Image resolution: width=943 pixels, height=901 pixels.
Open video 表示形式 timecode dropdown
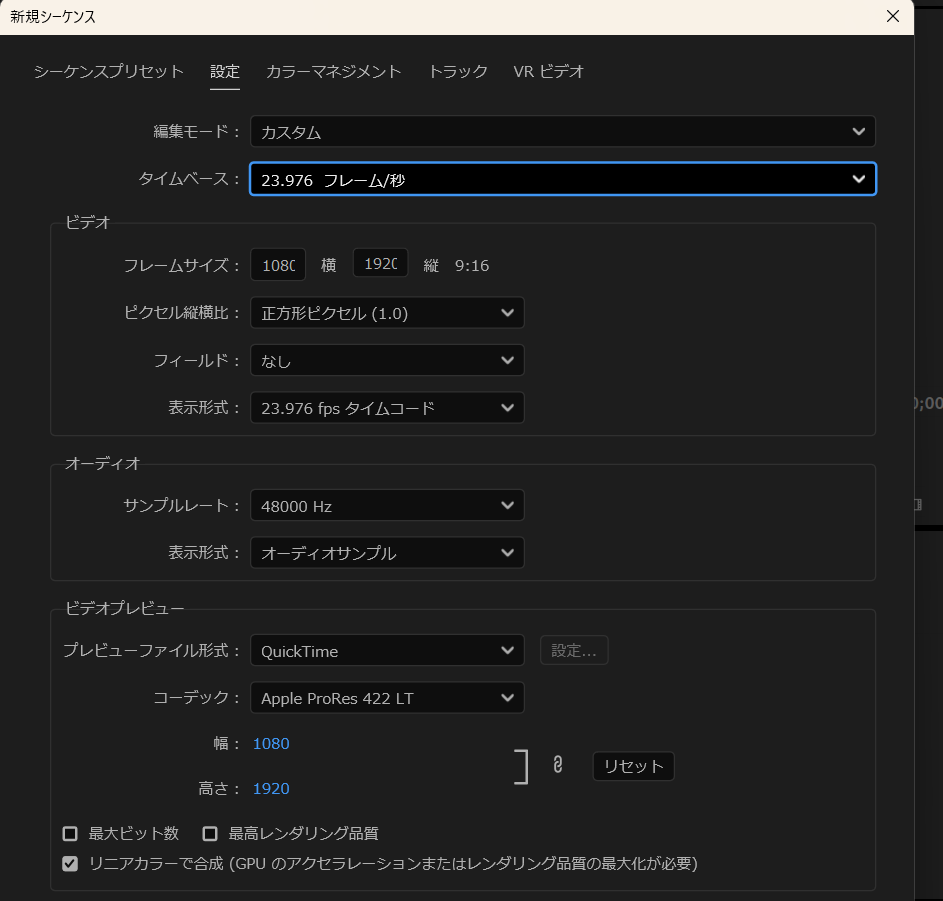tap(387, 408)
